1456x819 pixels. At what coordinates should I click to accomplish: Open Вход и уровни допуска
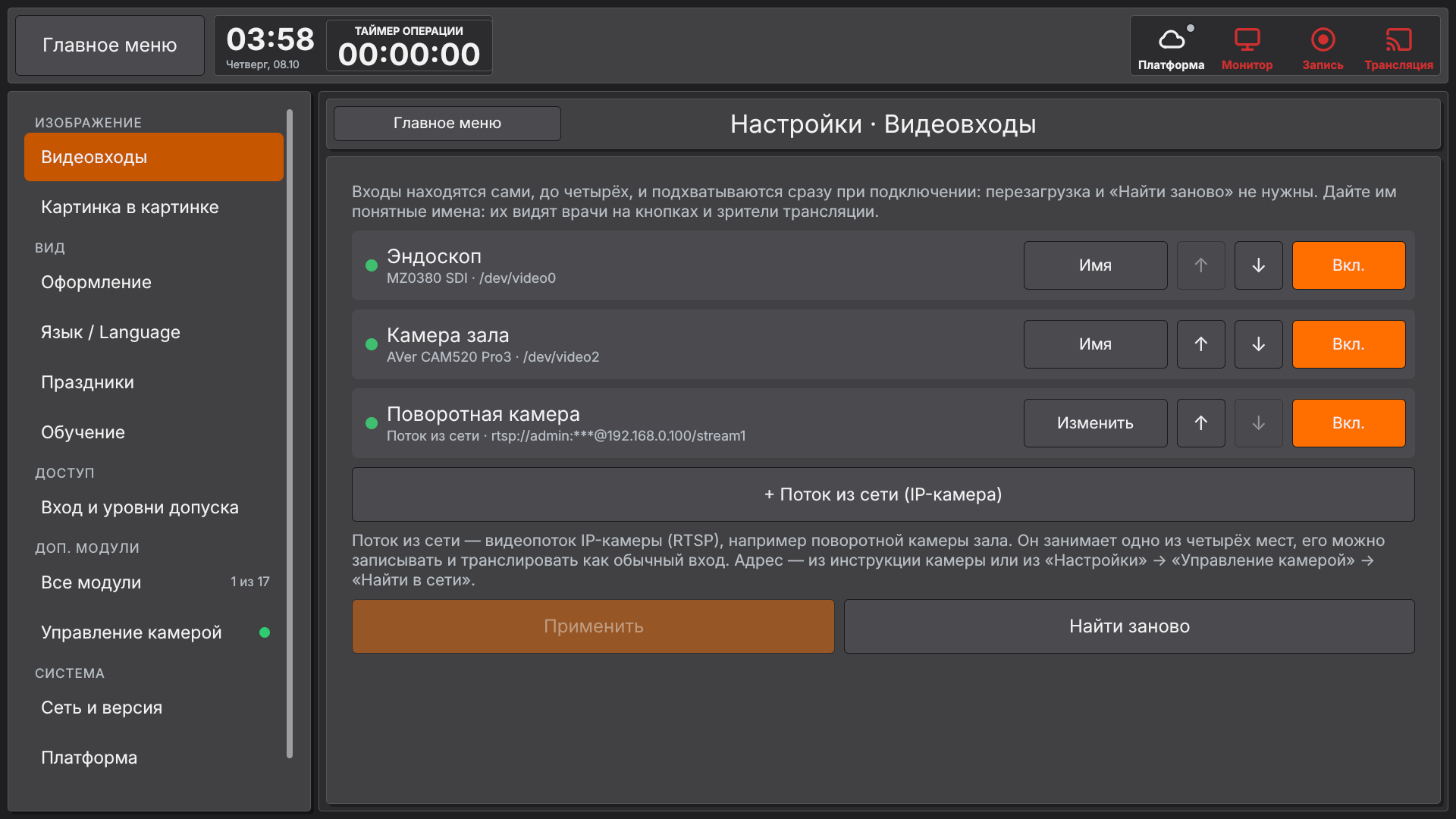pyautogui.click(x=154, y=507)
